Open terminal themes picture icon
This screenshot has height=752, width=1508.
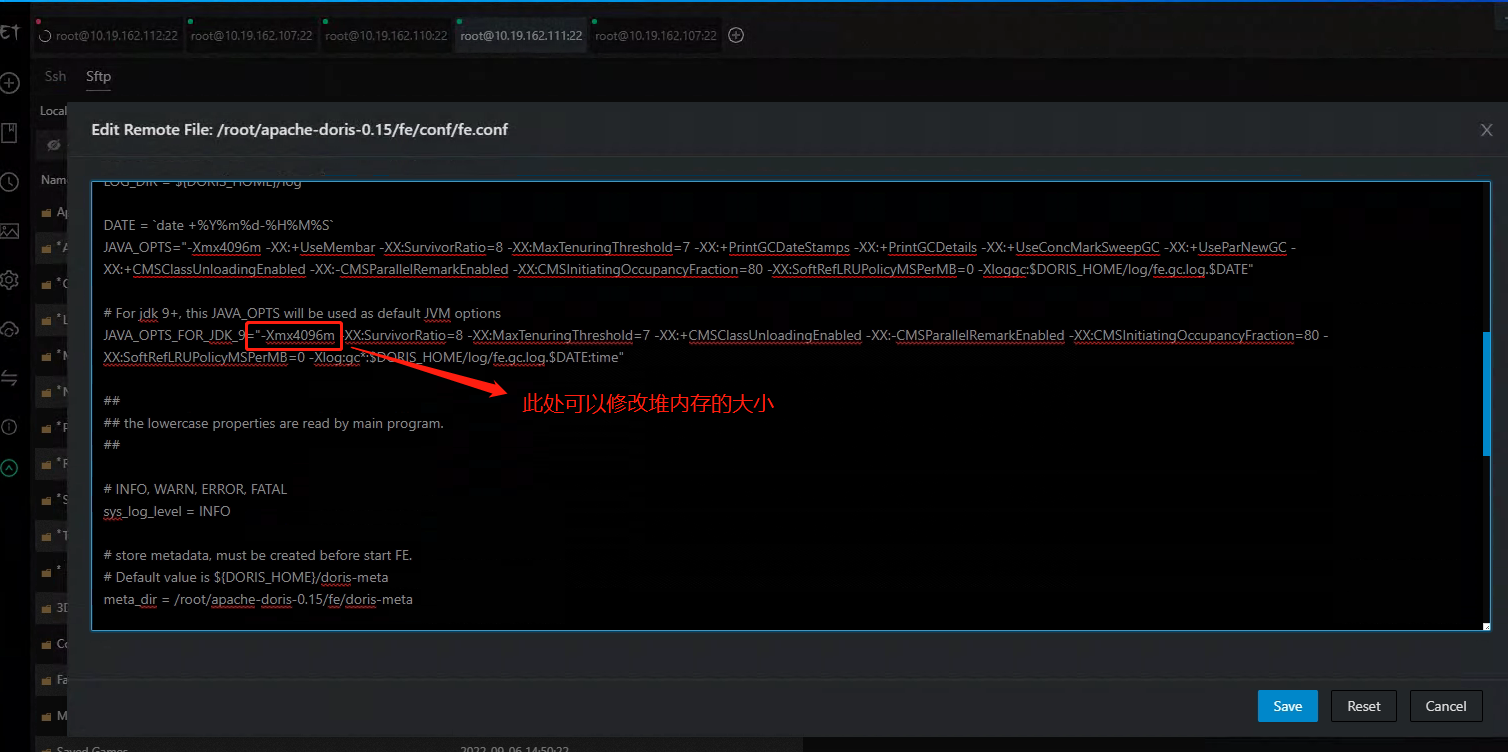pos(10,231)
